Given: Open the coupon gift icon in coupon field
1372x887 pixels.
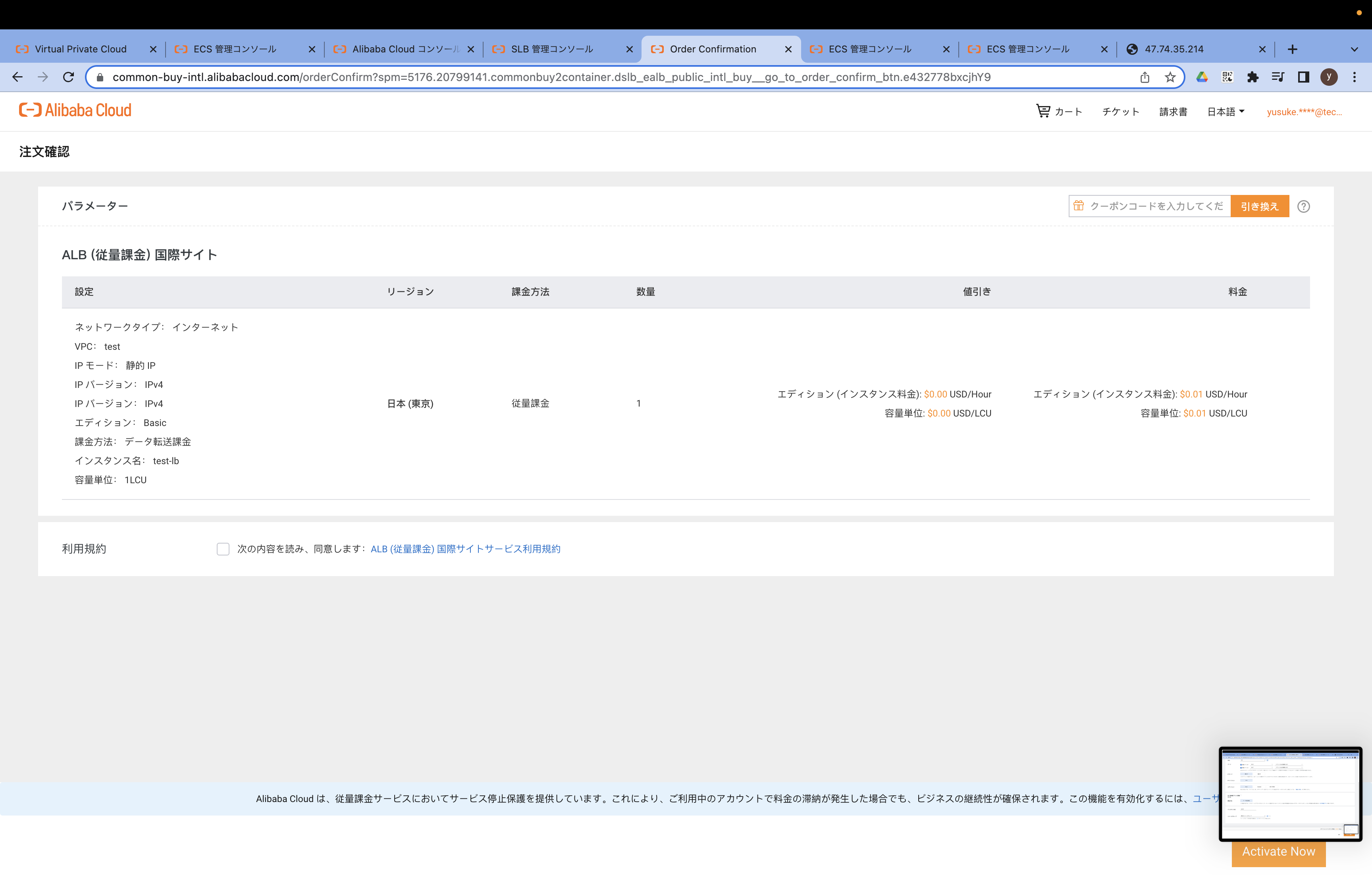Looking at the screenshot, I should 1078,206.
